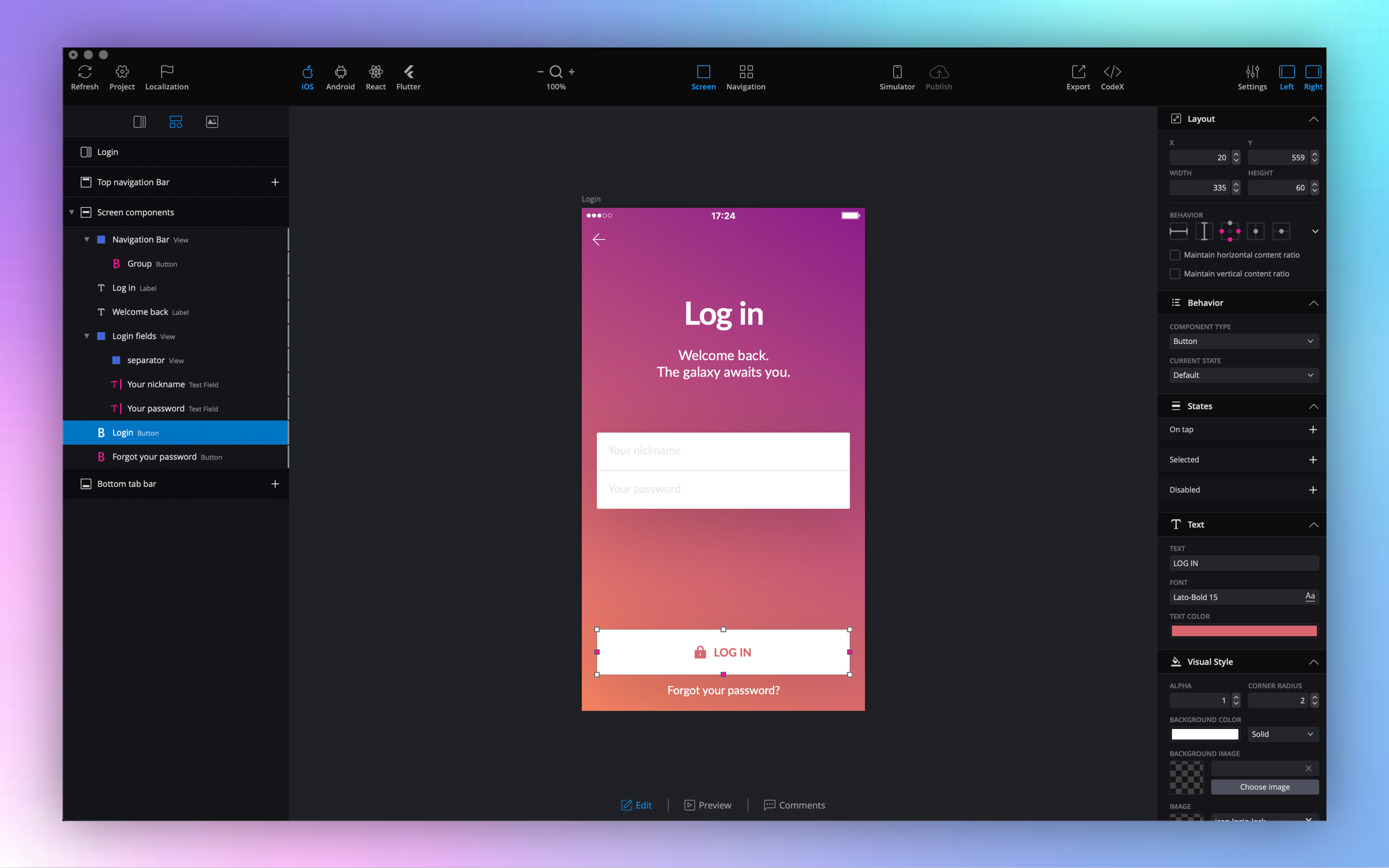1389x868 pixels.
Task: Add an On tap state
Action: pyautogui.click(x=1313, y=430)
